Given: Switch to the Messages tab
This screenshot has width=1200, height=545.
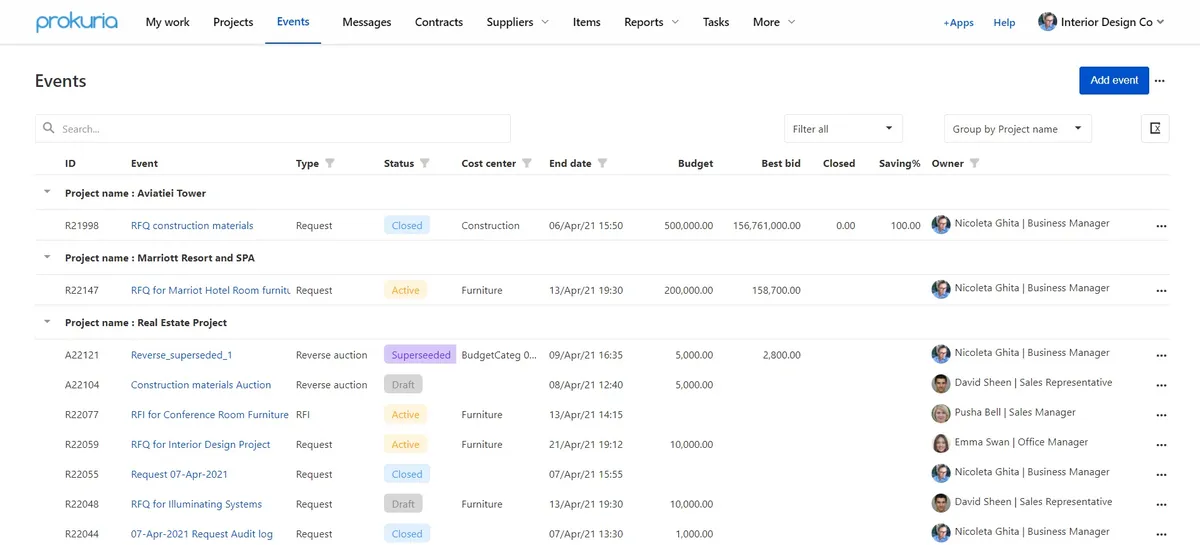Looking at the screenshot, I should click(x=367, y=22).
